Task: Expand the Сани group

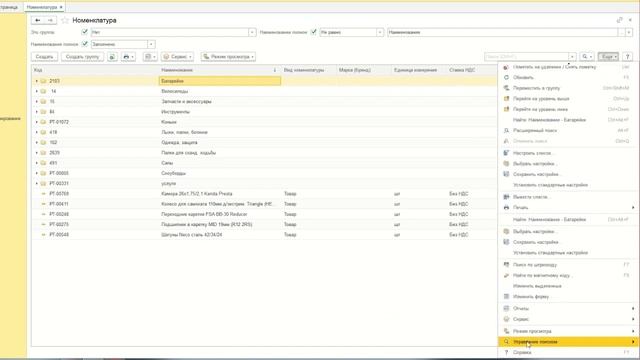Action: point(37,163)
